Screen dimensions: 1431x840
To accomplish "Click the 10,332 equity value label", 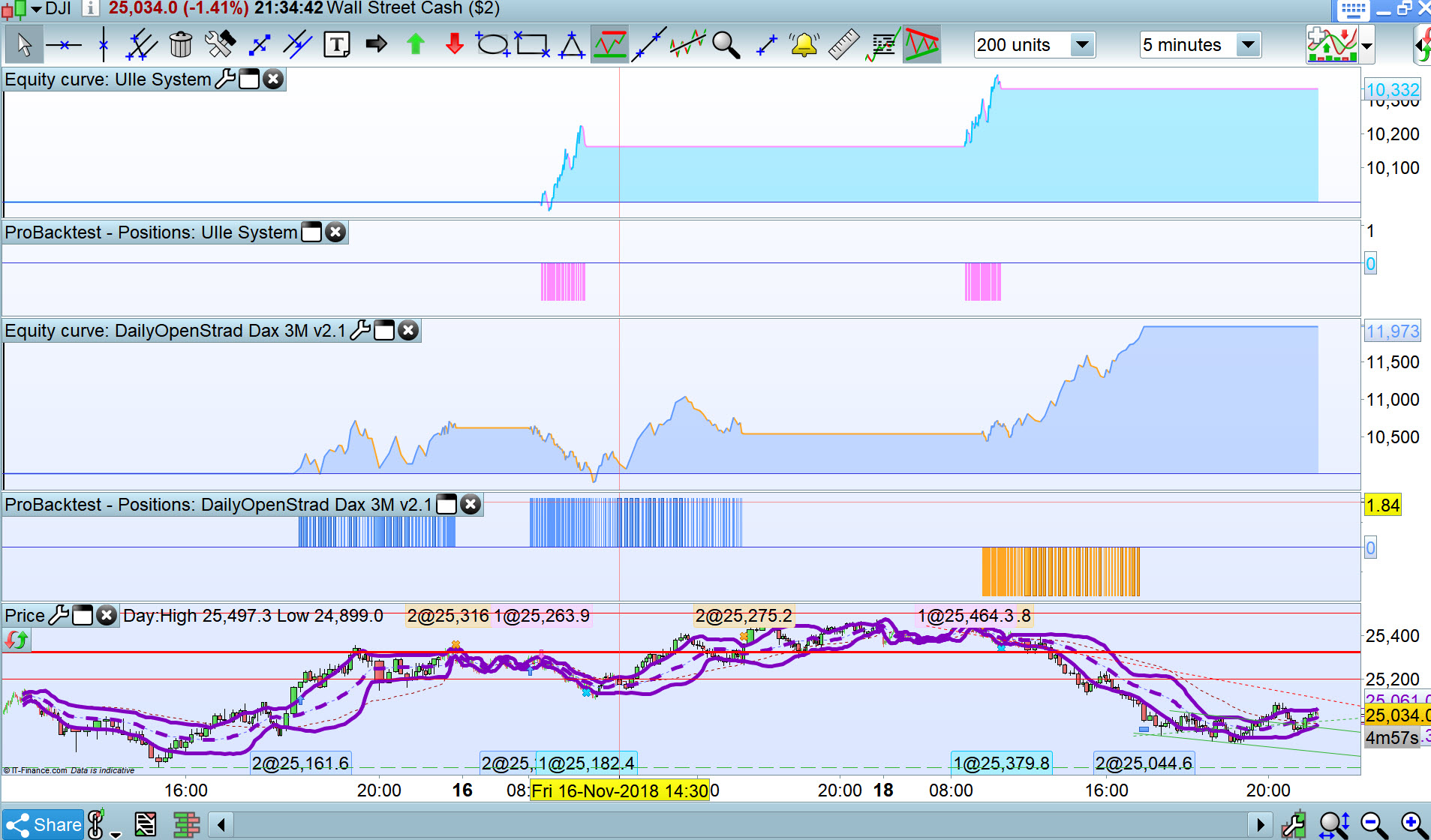I will pos(1392,90).
